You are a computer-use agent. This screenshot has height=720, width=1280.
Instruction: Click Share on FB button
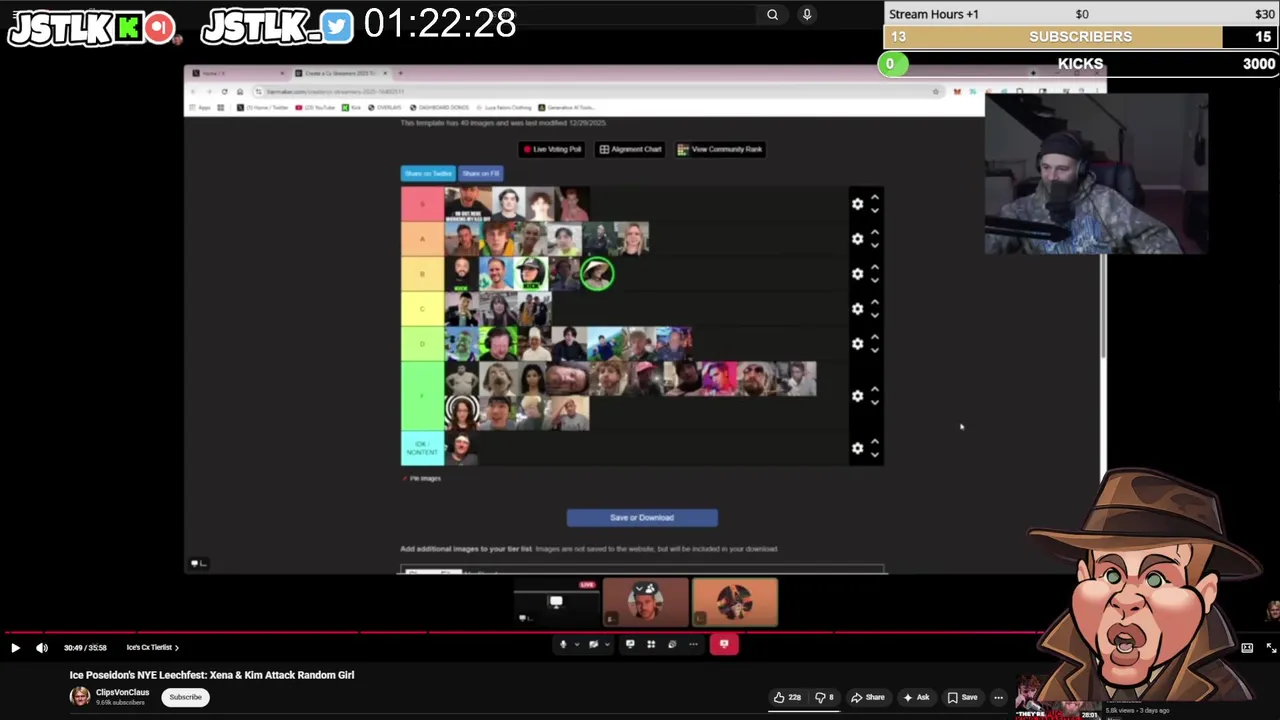(x=480, y=174)
